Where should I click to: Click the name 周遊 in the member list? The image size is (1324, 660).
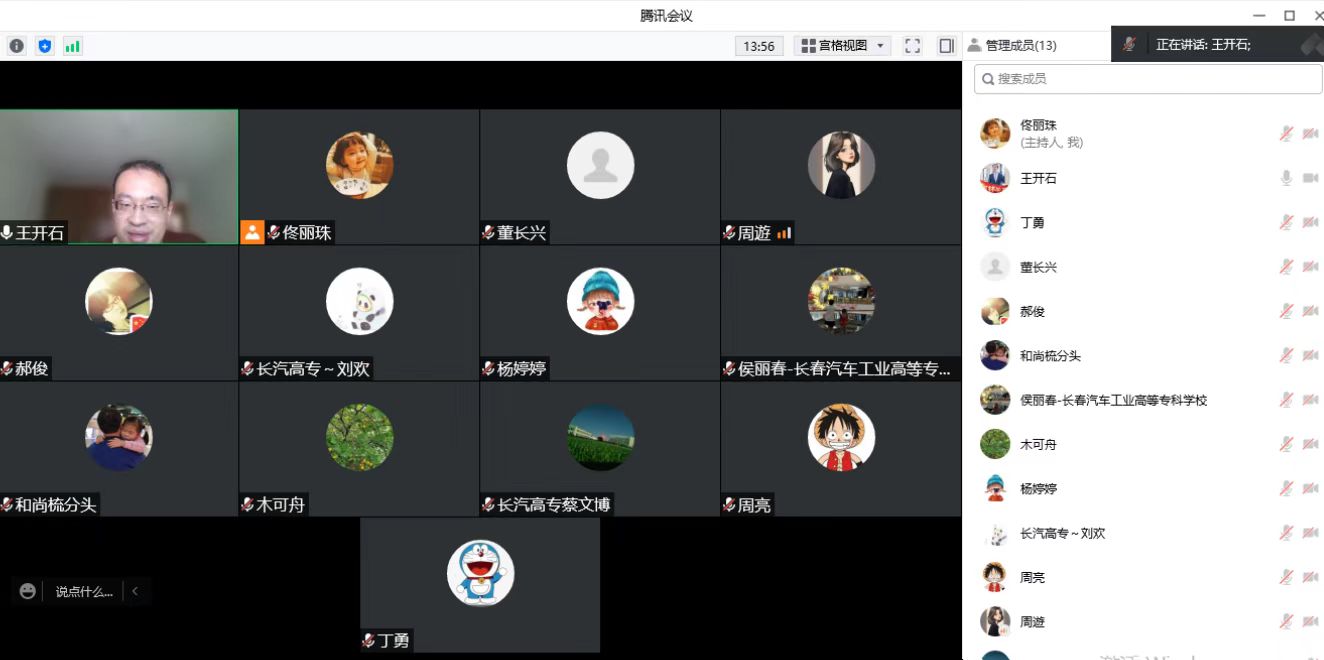pyautogui.click(x=1032, y=622)
